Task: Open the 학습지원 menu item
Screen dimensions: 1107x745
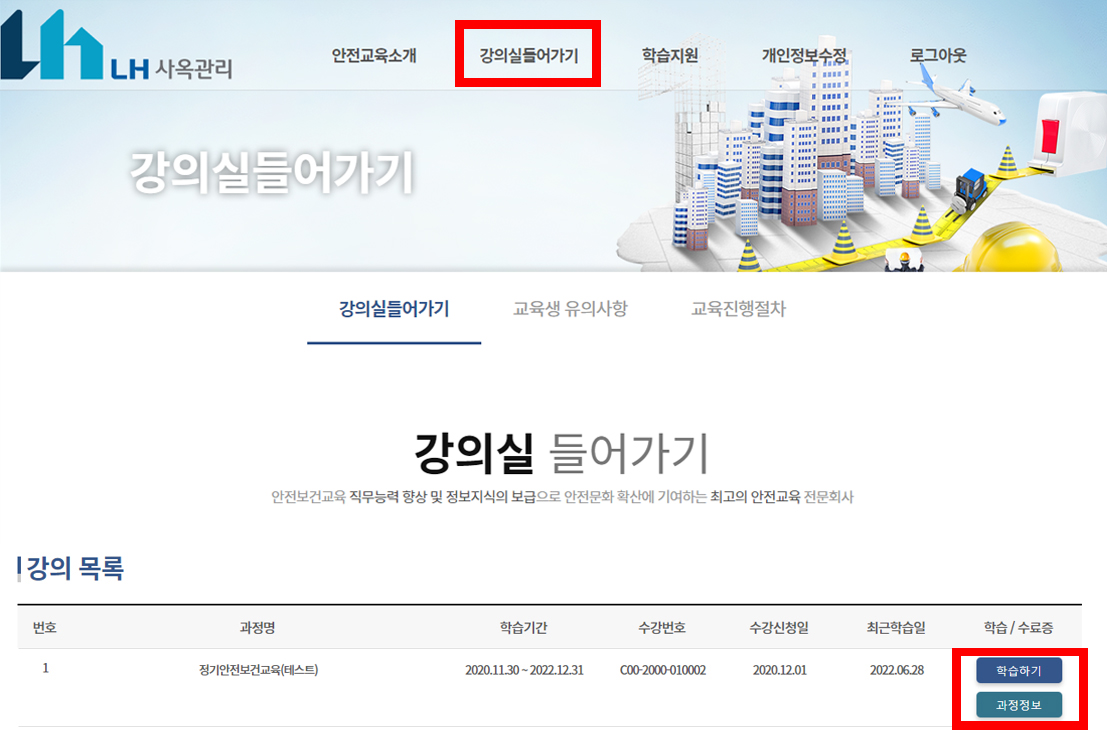Action: click(670, 56)
